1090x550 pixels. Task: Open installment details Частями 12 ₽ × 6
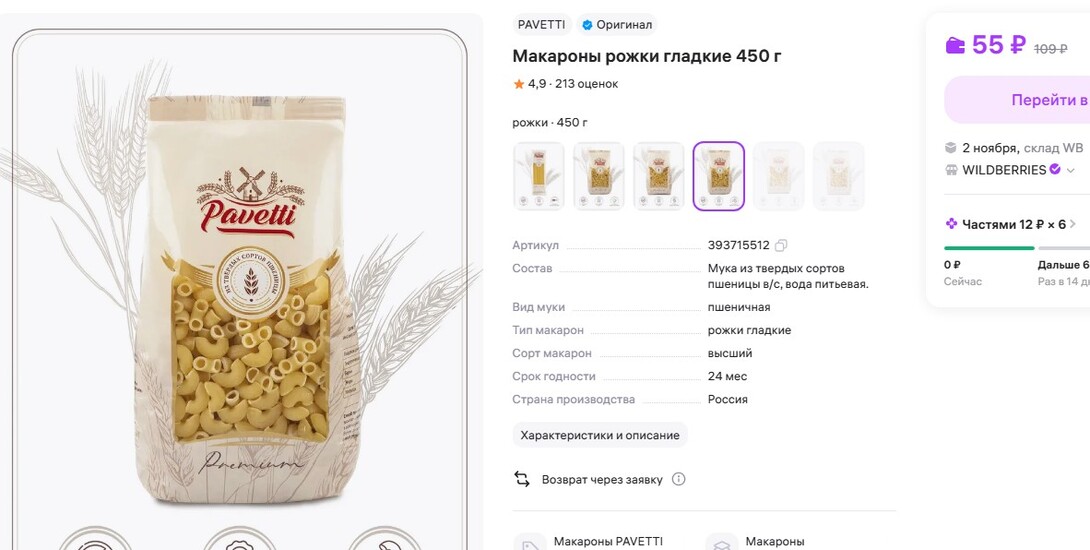coord(1011,224)
